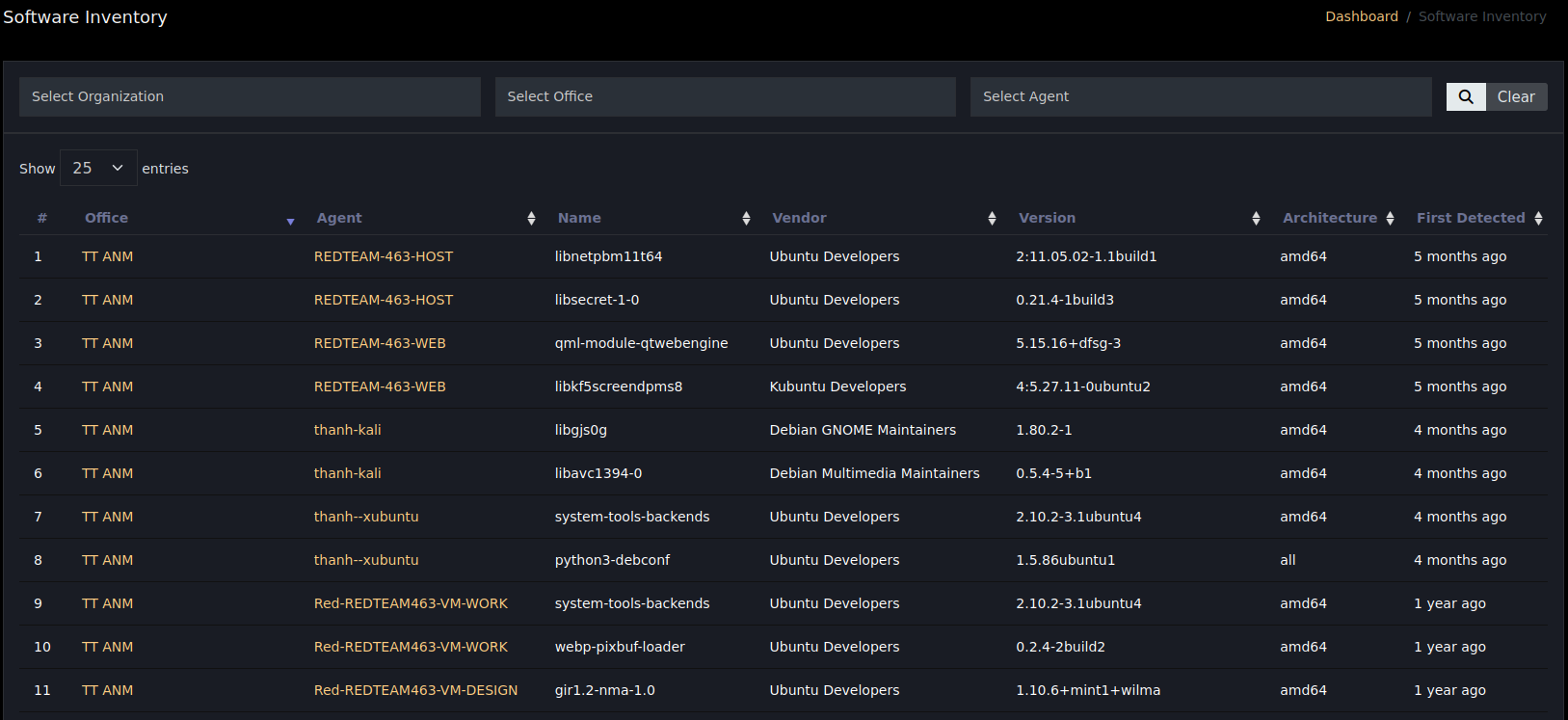This screenshot has height=720, width=1568.
Task: Expand the Select Agent dropdown
Action: [1200, 96]
